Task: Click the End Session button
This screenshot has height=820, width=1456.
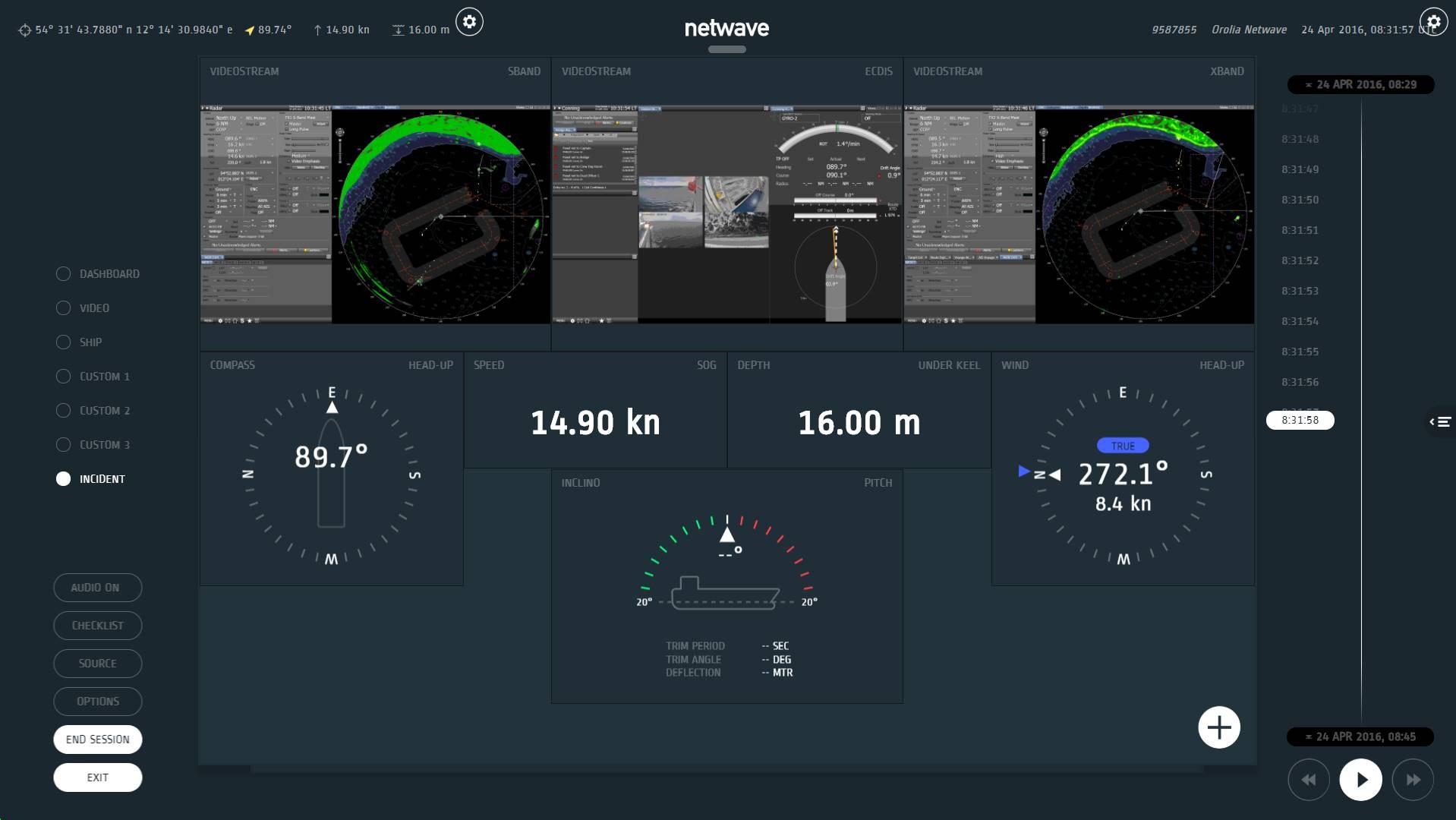Action: coord(98,740)
